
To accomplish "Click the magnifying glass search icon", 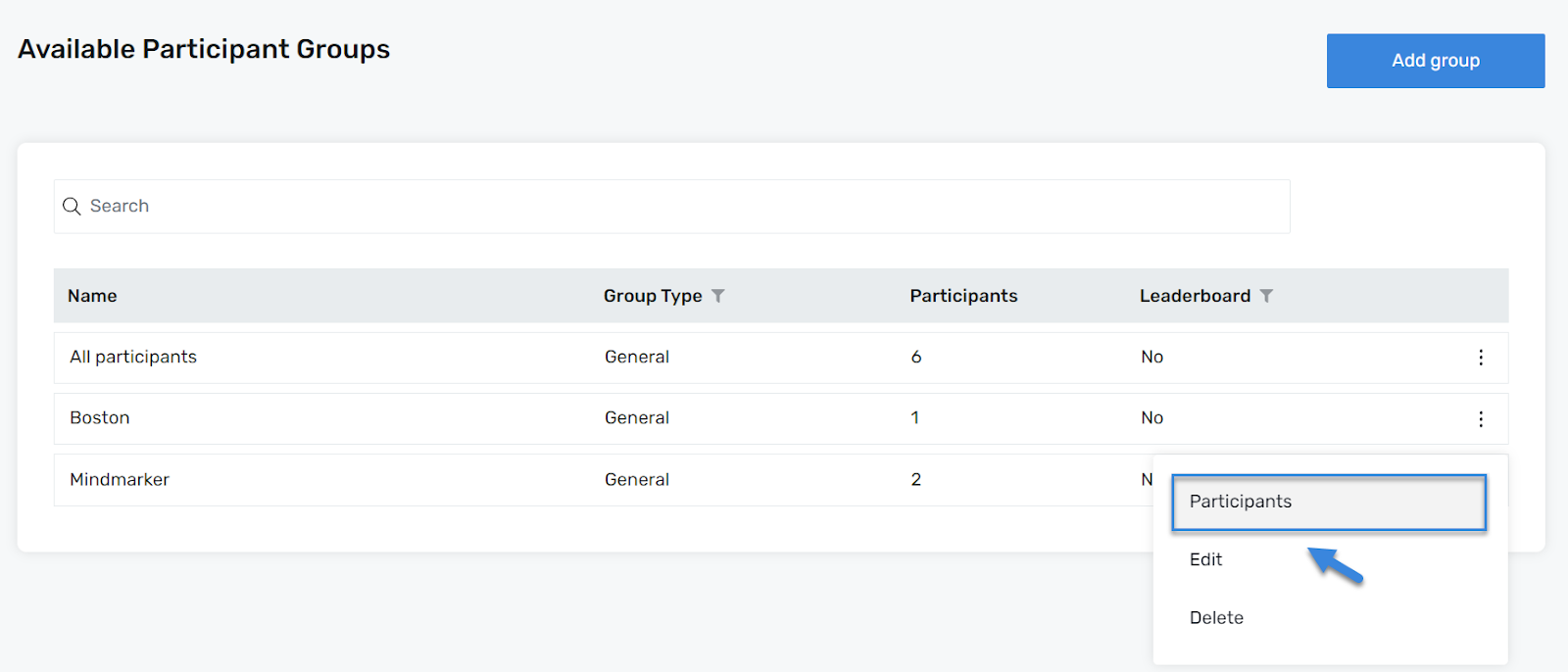I will (72, 207).
